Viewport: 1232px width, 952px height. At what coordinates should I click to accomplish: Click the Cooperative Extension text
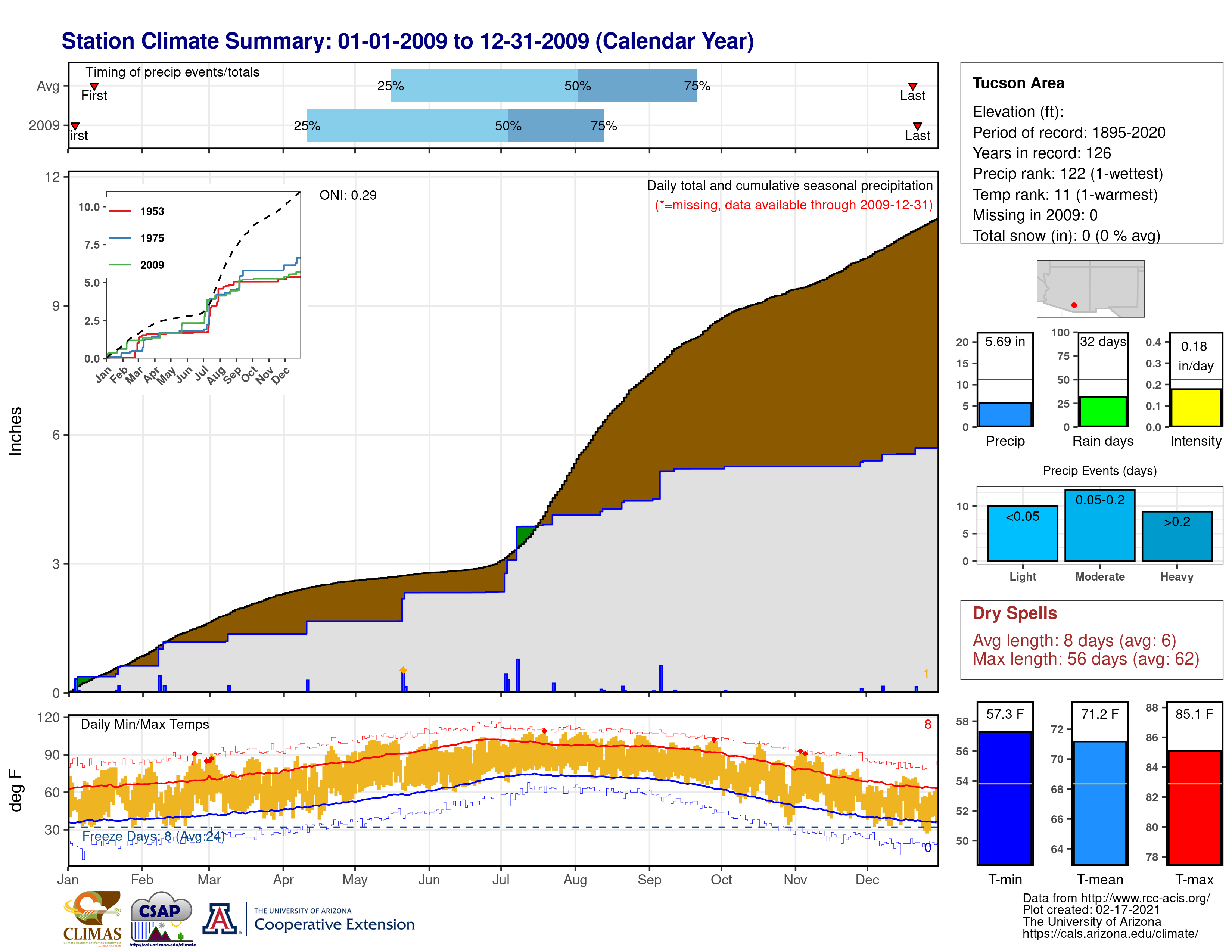(x=334, y=924)
